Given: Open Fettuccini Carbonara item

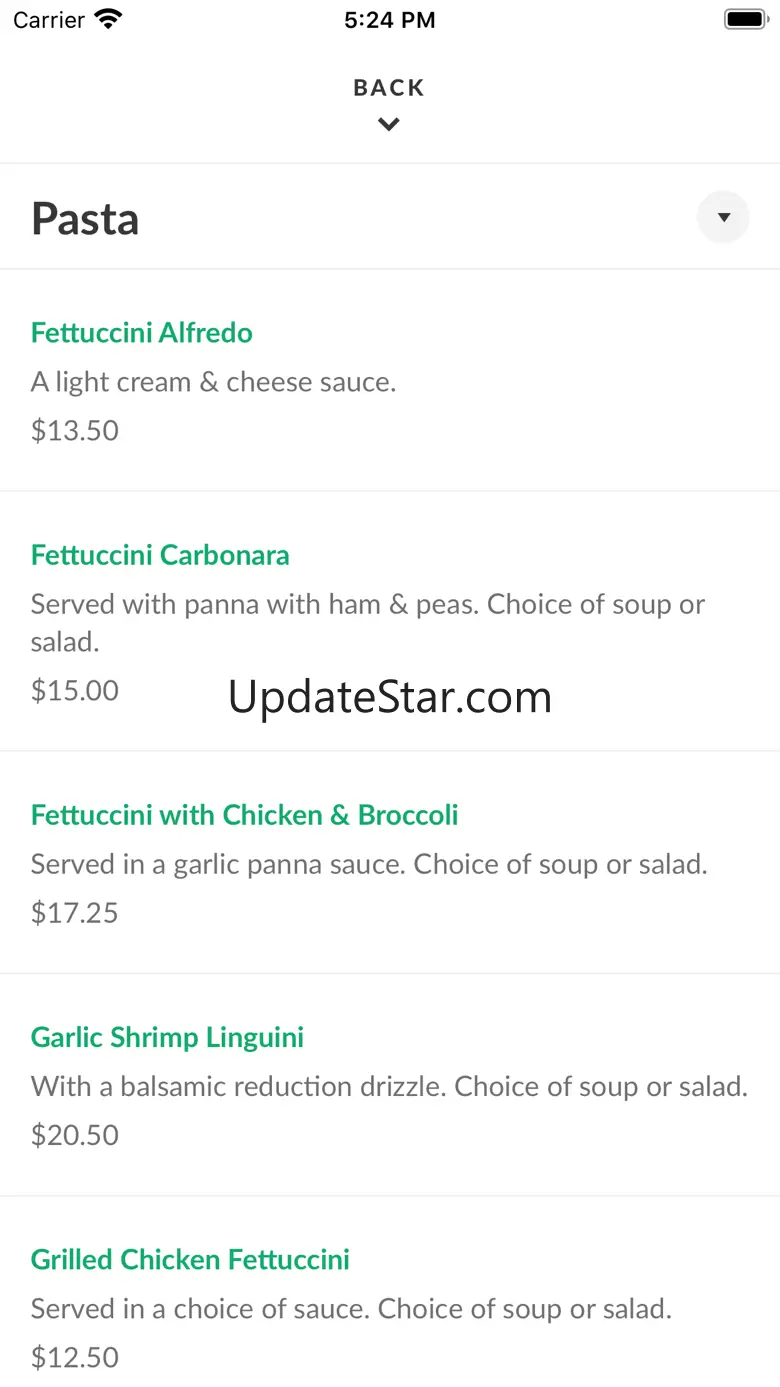Looking at the screenshot, I should click(x=160, y=555).
